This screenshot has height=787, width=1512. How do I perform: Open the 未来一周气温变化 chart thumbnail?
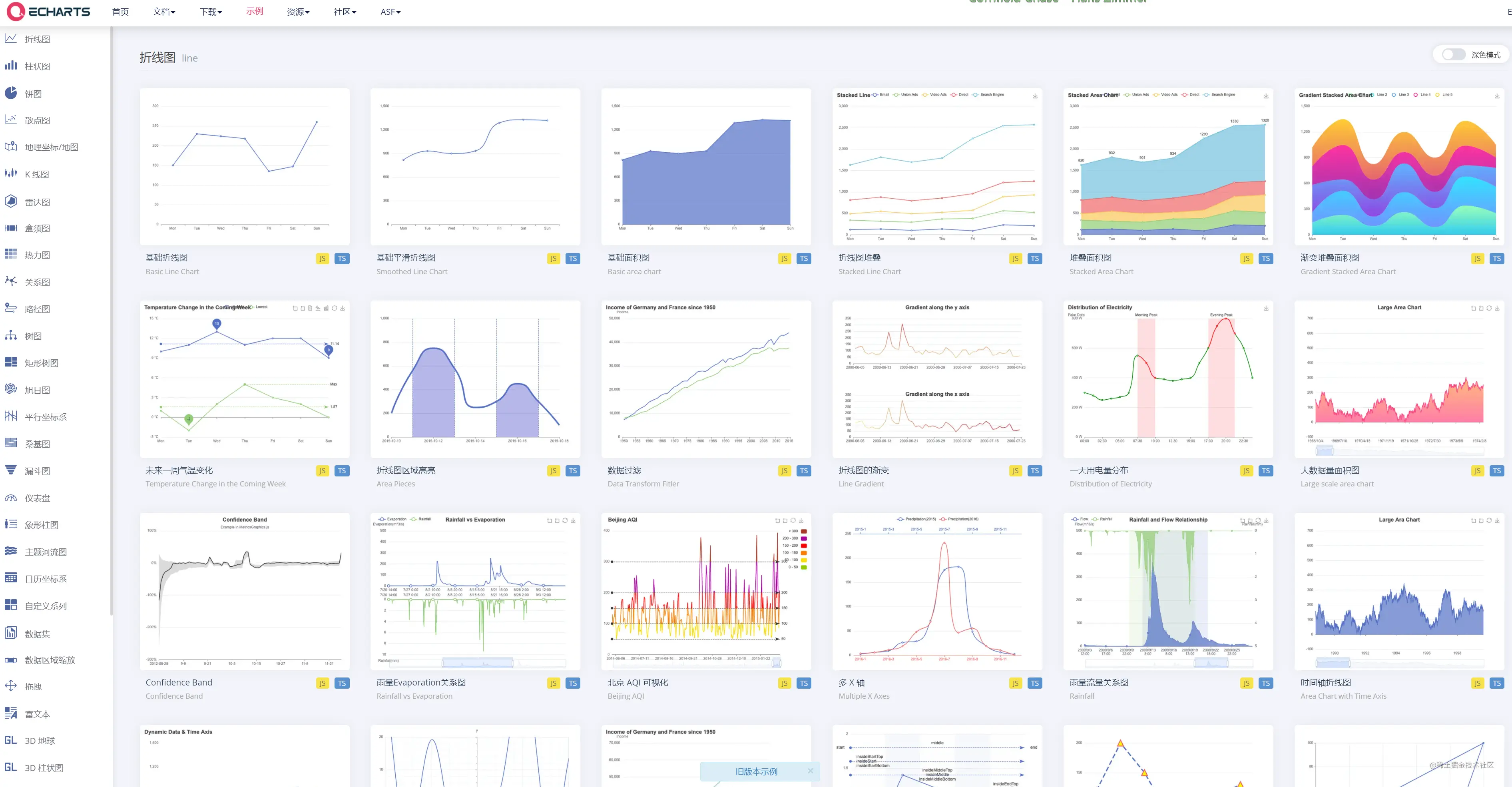pos(245,379)
